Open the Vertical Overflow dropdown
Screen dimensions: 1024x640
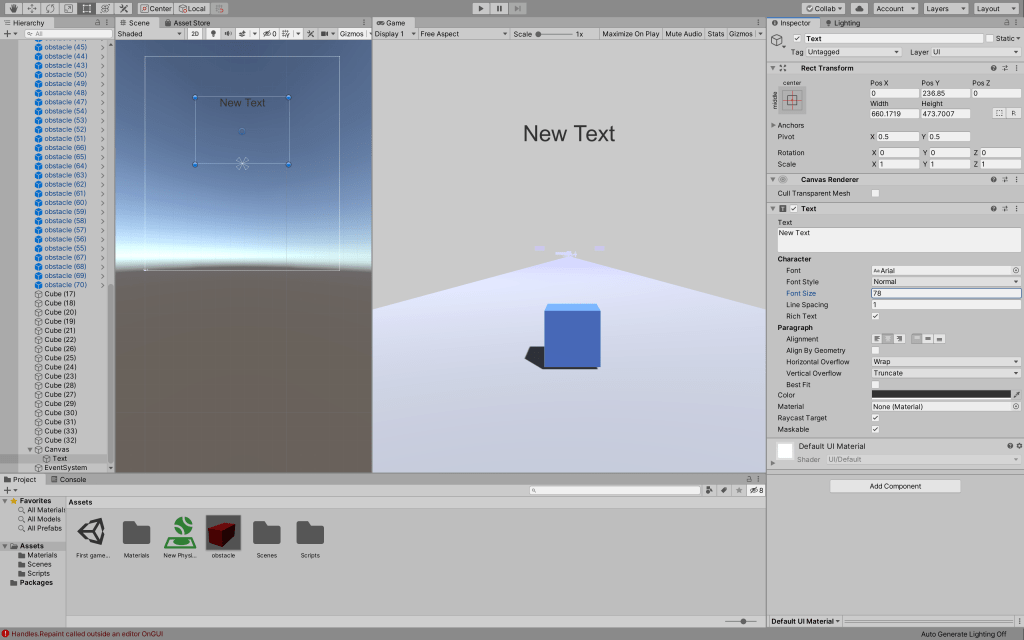click(x=945, y=373)
